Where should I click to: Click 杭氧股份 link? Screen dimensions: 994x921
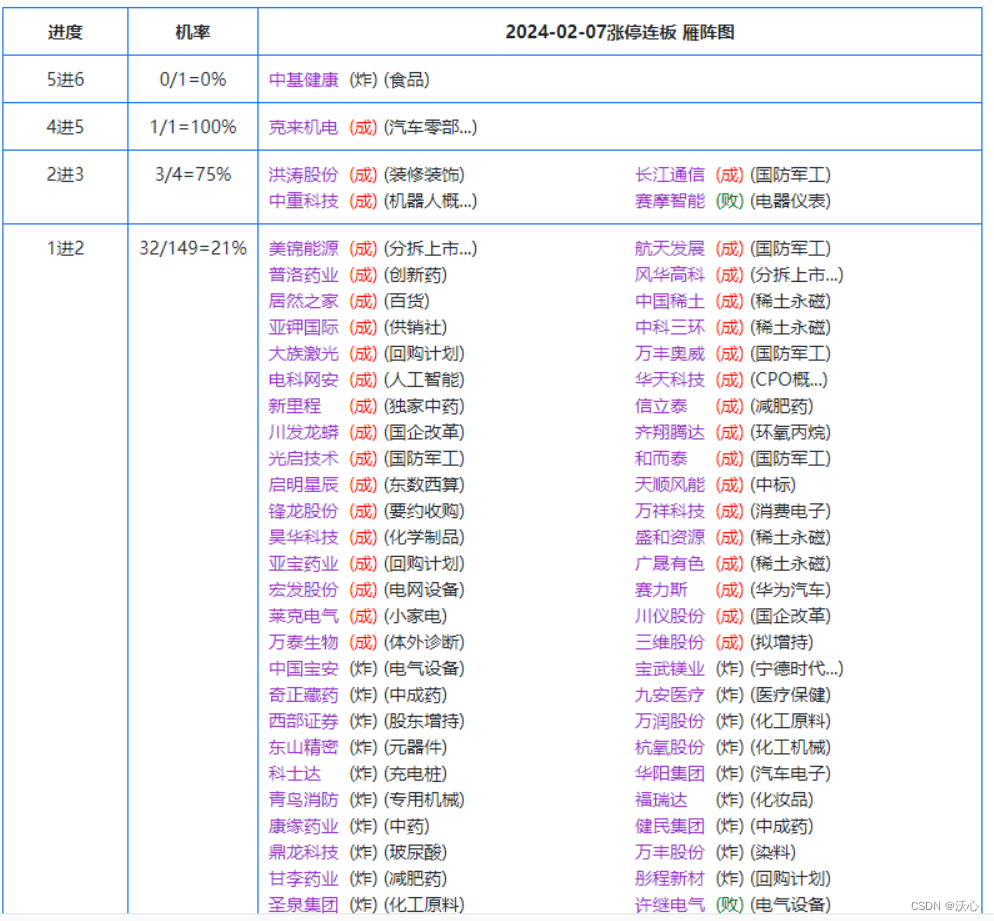(670, 748)
